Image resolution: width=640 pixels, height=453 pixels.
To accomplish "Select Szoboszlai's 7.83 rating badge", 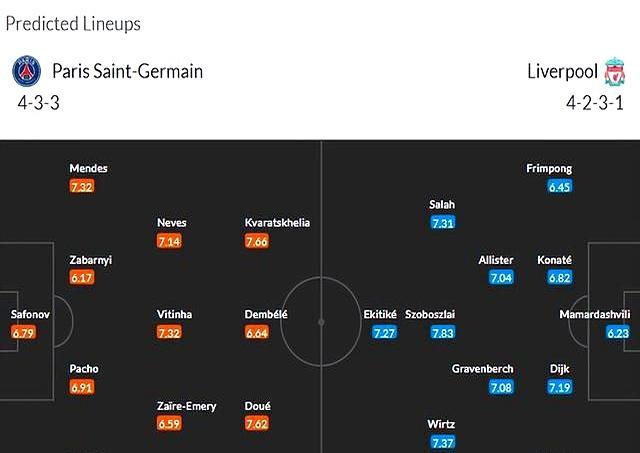I will [x=443, y=333].
